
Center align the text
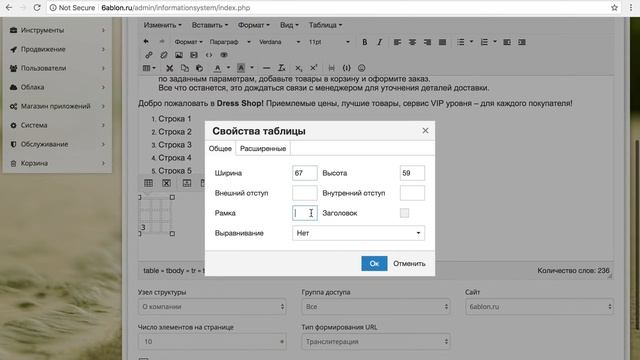[x=412, y=42]
